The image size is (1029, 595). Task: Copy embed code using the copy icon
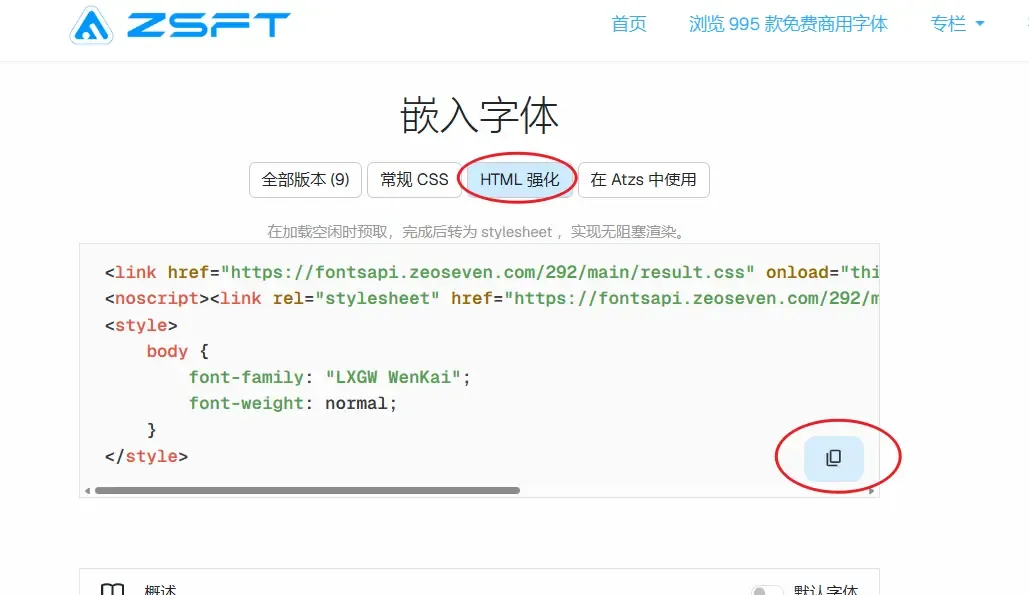click(833, 457)
